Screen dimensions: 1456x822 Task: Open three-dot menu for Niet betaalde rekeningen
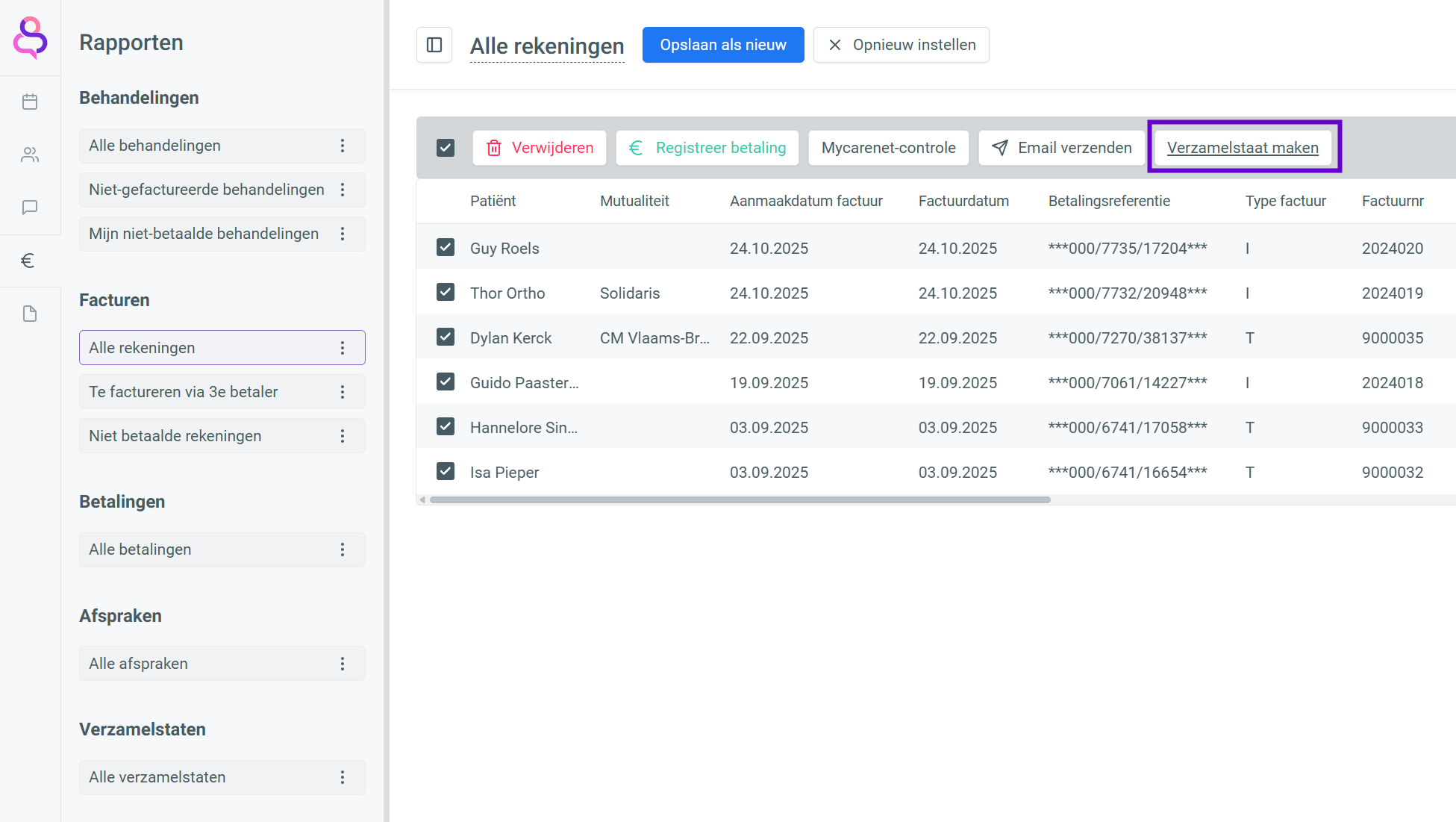coord(343,436)
